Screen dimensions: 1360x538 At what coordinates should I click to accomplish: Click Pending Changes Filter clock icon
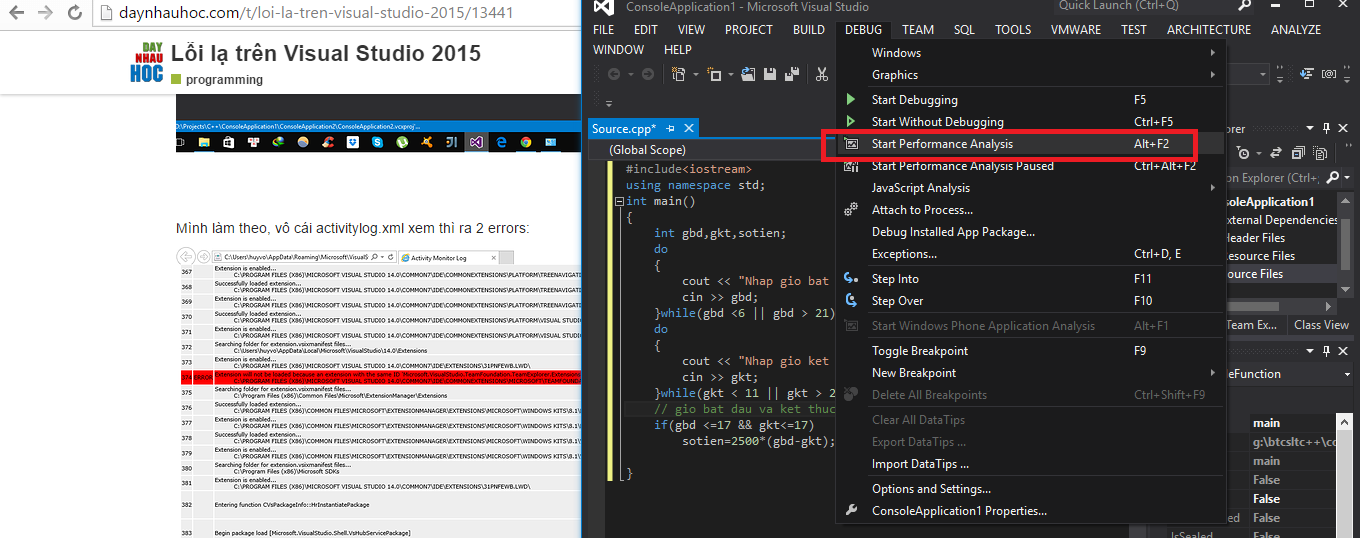1243,153
